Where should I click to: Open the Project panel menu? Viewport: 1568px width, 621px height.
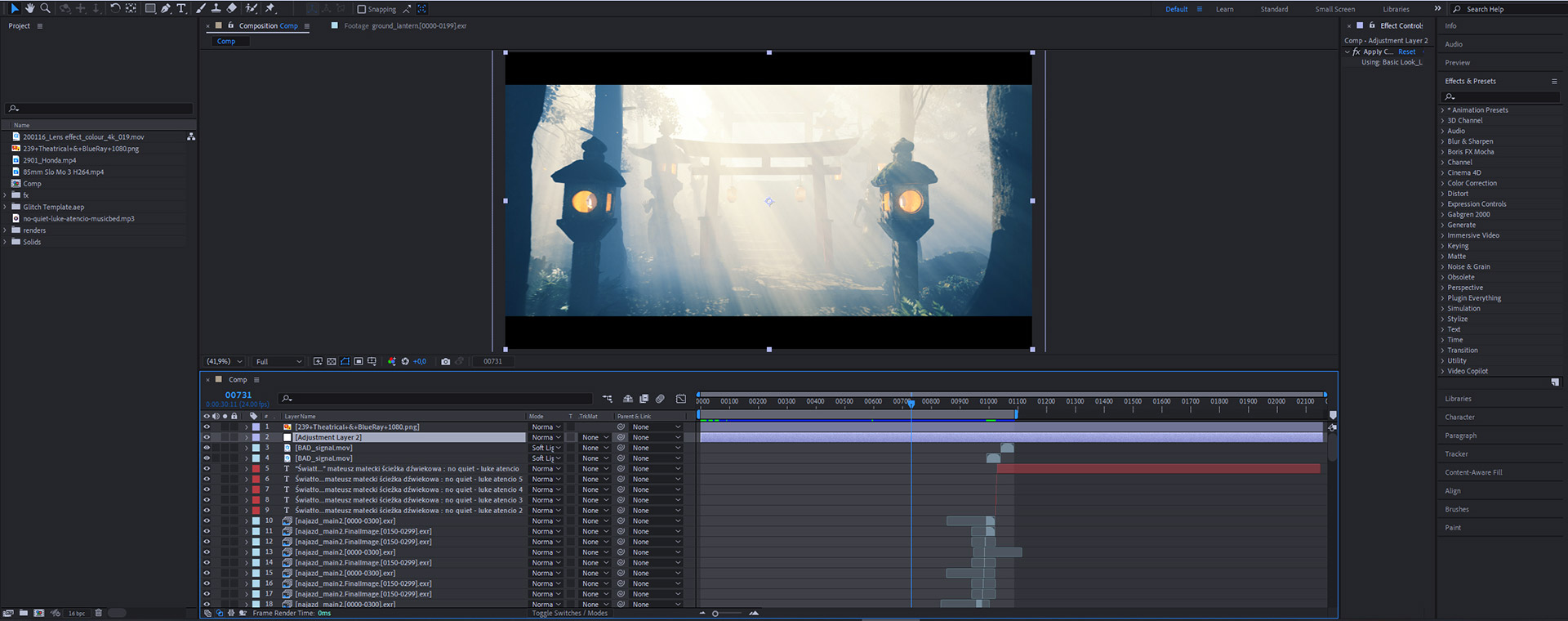point(39,26)
